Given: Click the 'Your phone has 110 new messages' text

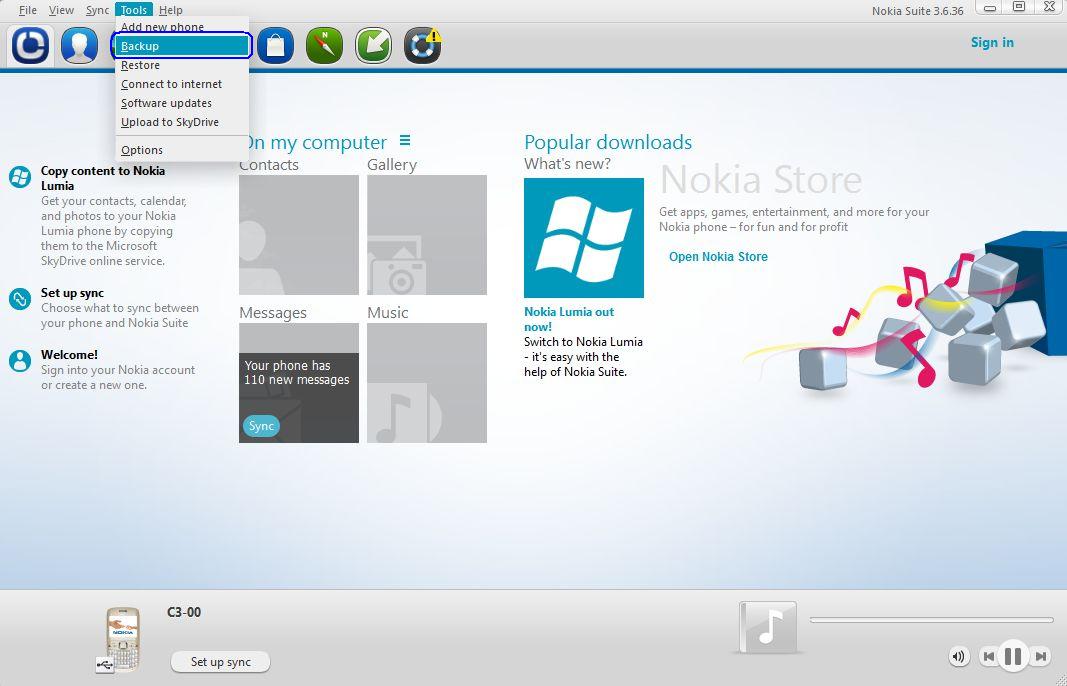Looking at the screenshot, I should pyautogui.click(x=297, y=373).
